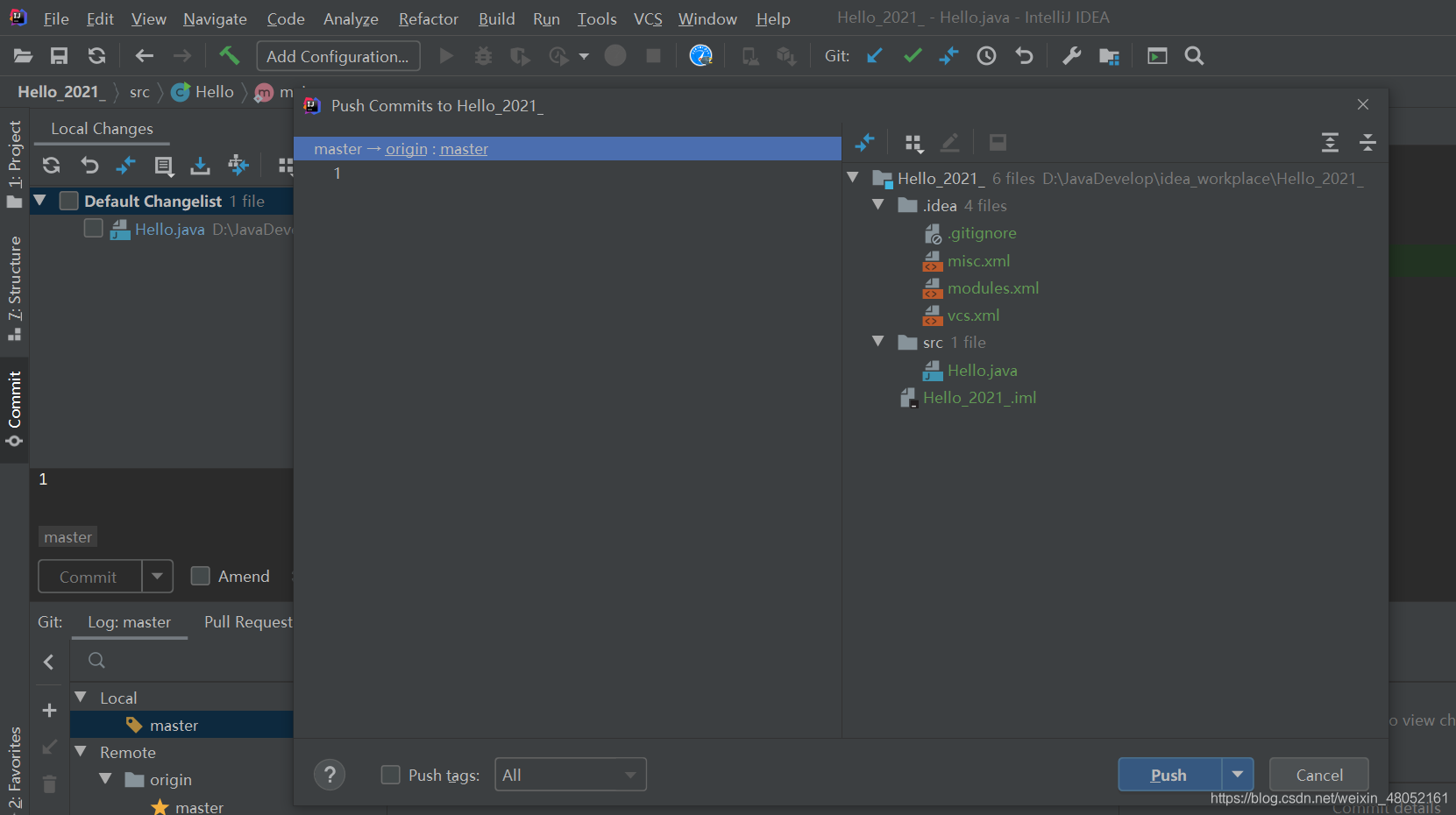
Task: Collapse the Local branches node
Action: [x=82, y=698]
